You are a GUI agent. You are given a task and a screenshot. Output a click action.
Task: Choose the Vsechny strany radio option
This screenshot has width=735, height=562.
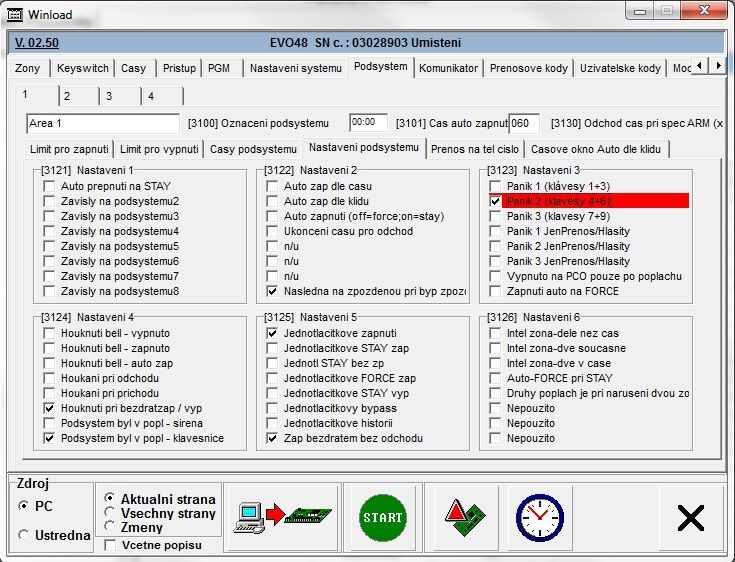[x=110, y=512]
